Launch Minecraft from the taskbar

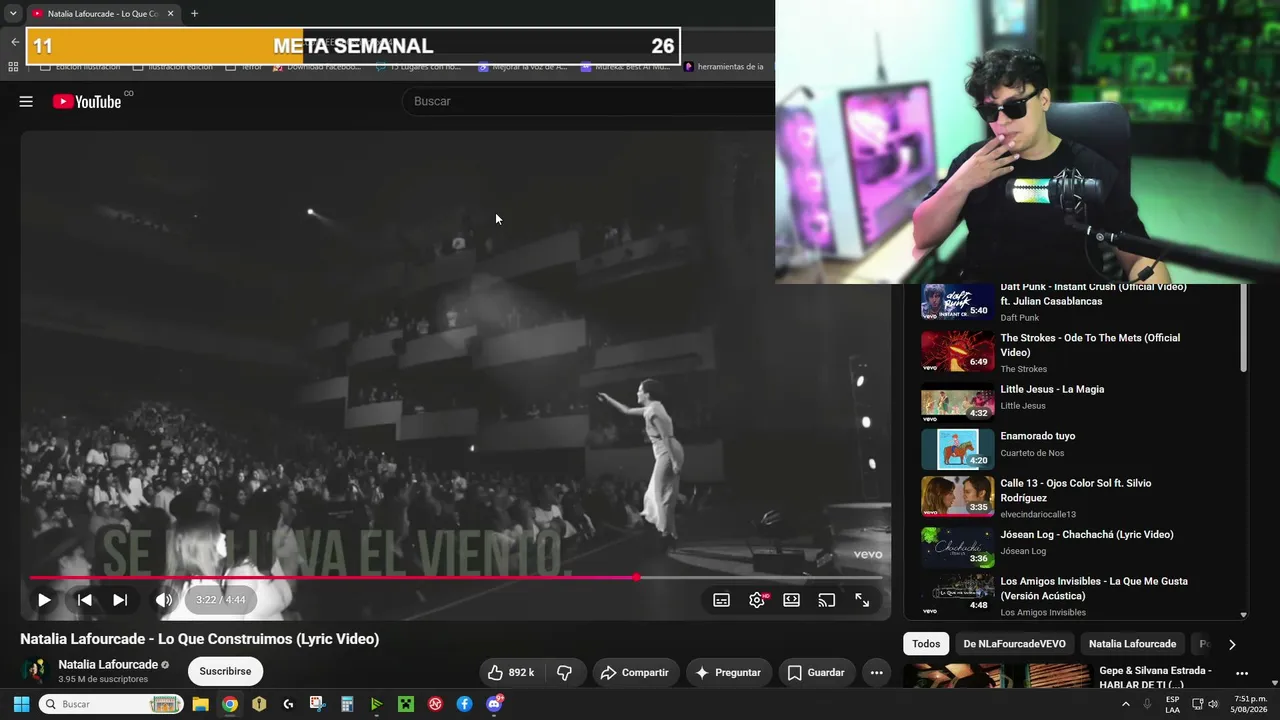point(406,704)
